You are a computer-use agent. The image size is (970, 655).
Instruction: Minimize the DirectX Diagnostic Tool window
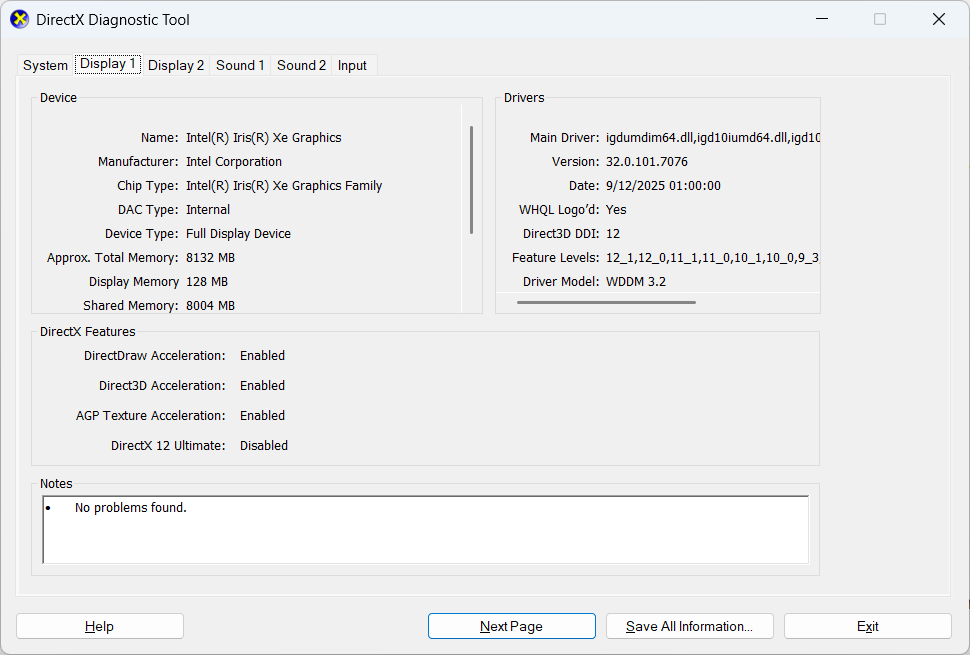(x=822, y=19)
